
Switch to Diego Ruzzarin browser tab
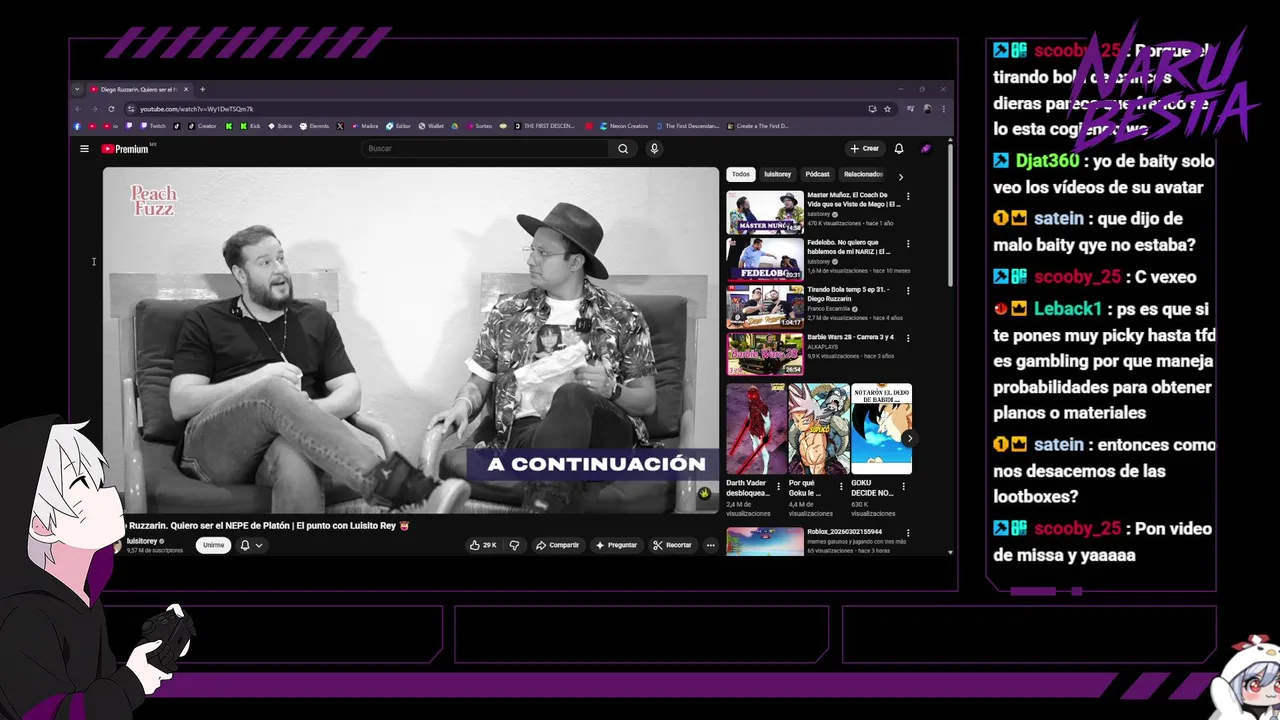[x=137, y=89]
